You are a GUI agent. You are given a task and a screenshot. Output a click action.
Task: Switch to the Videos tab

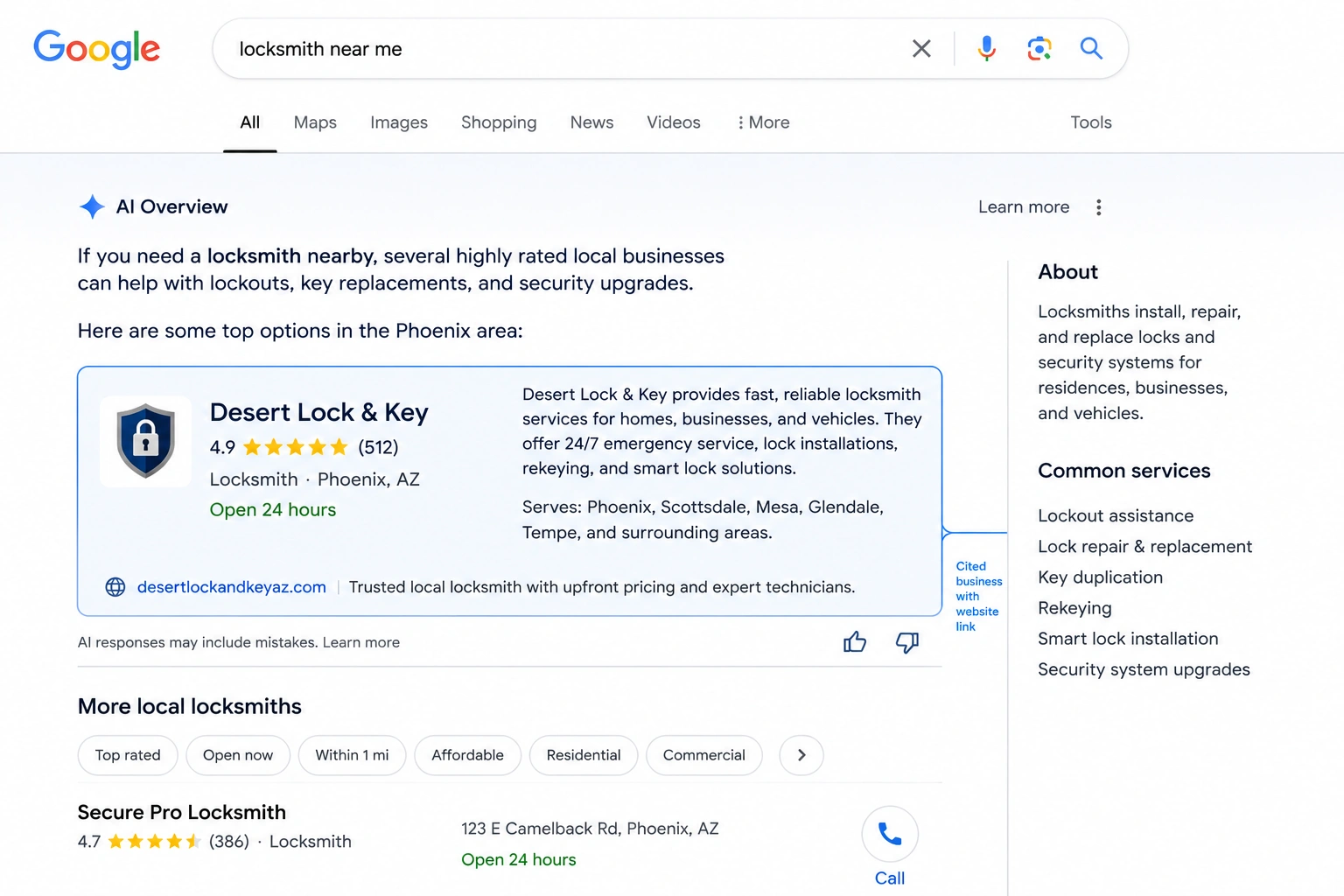click(674, 122)
